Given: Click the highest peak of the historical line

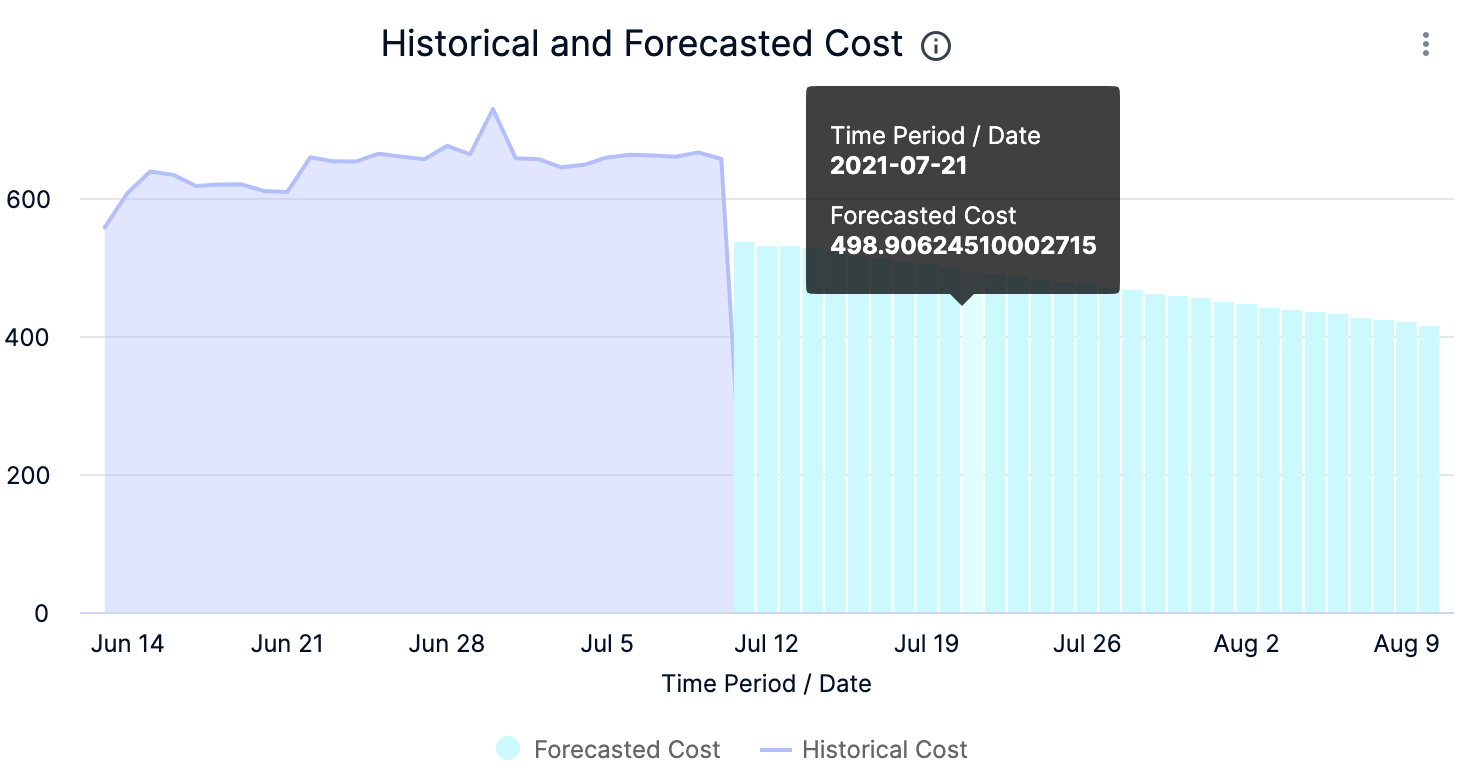Looking at the screenshot, I should (x=493, y=109).
